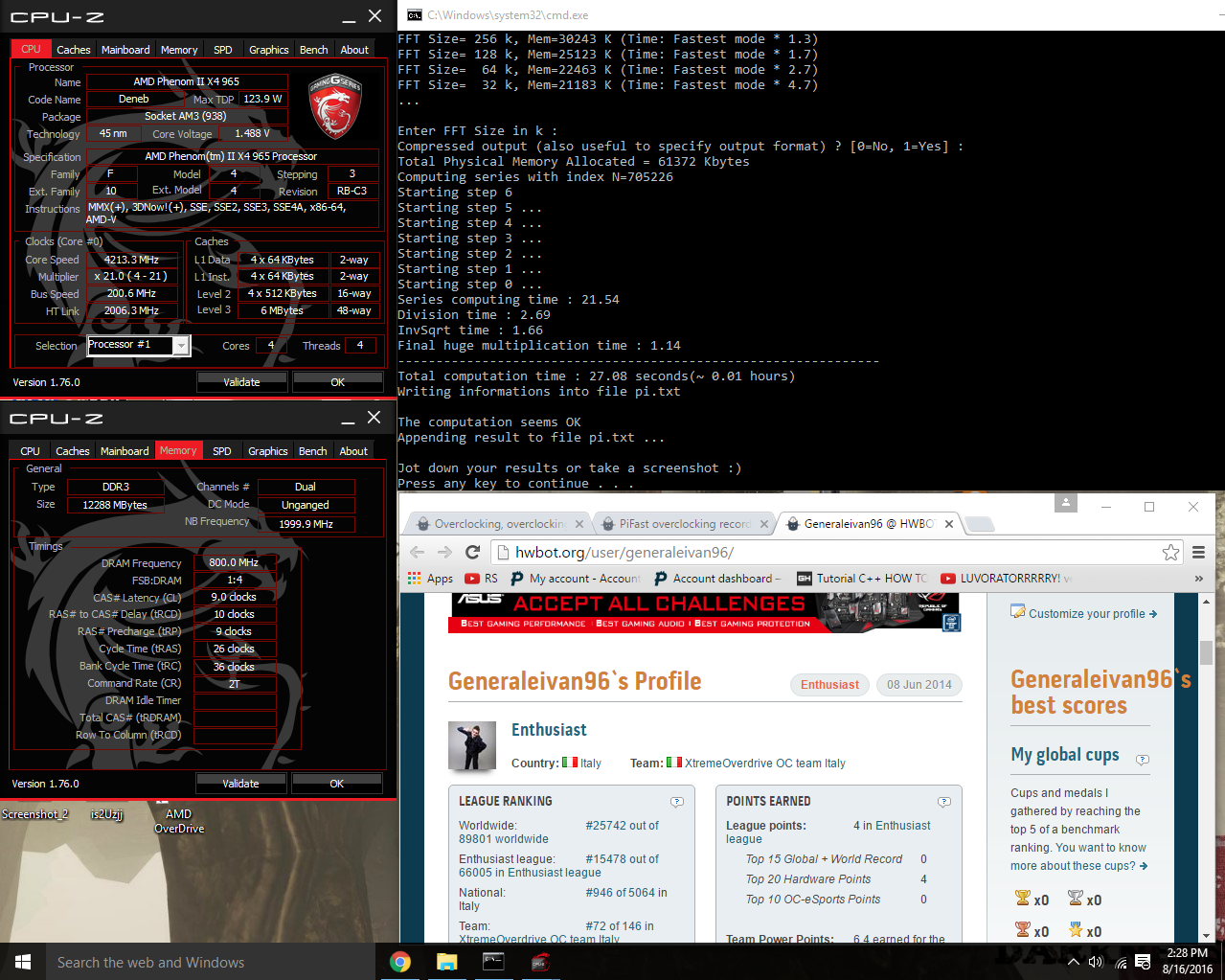Image resolution: width=1225 pixels, height=980 pixels.
Task: Open the 'My account - Account' PayPal bookmark
Action: click(576, 579)
